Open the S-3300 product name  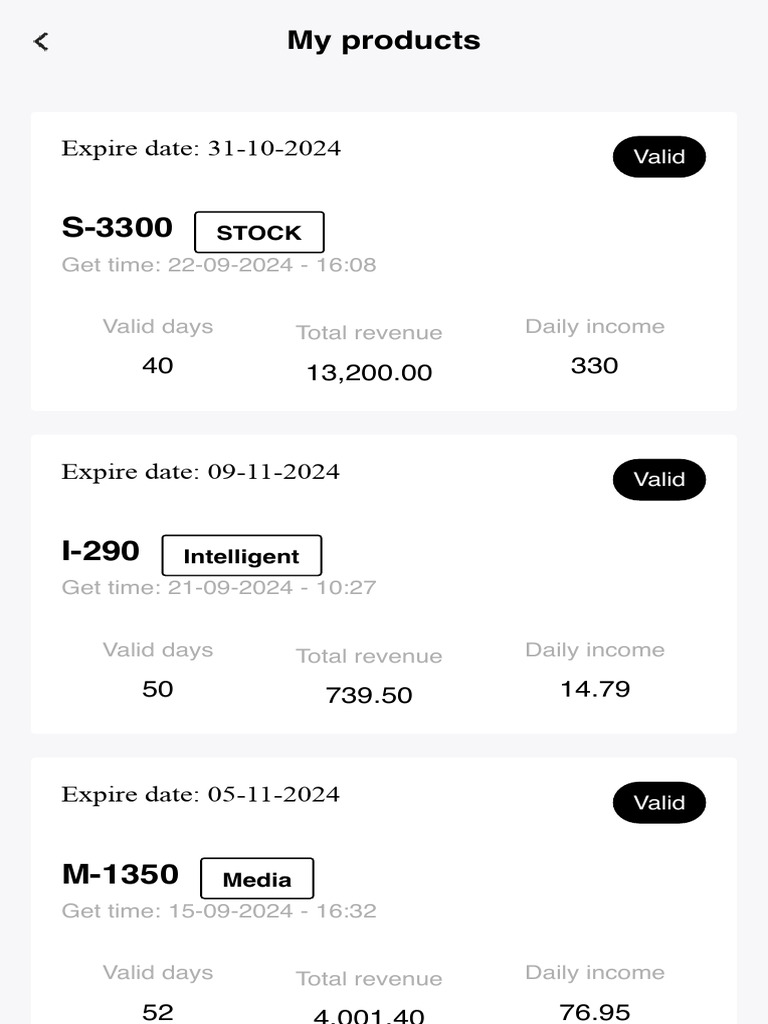(x=117, y=227)
